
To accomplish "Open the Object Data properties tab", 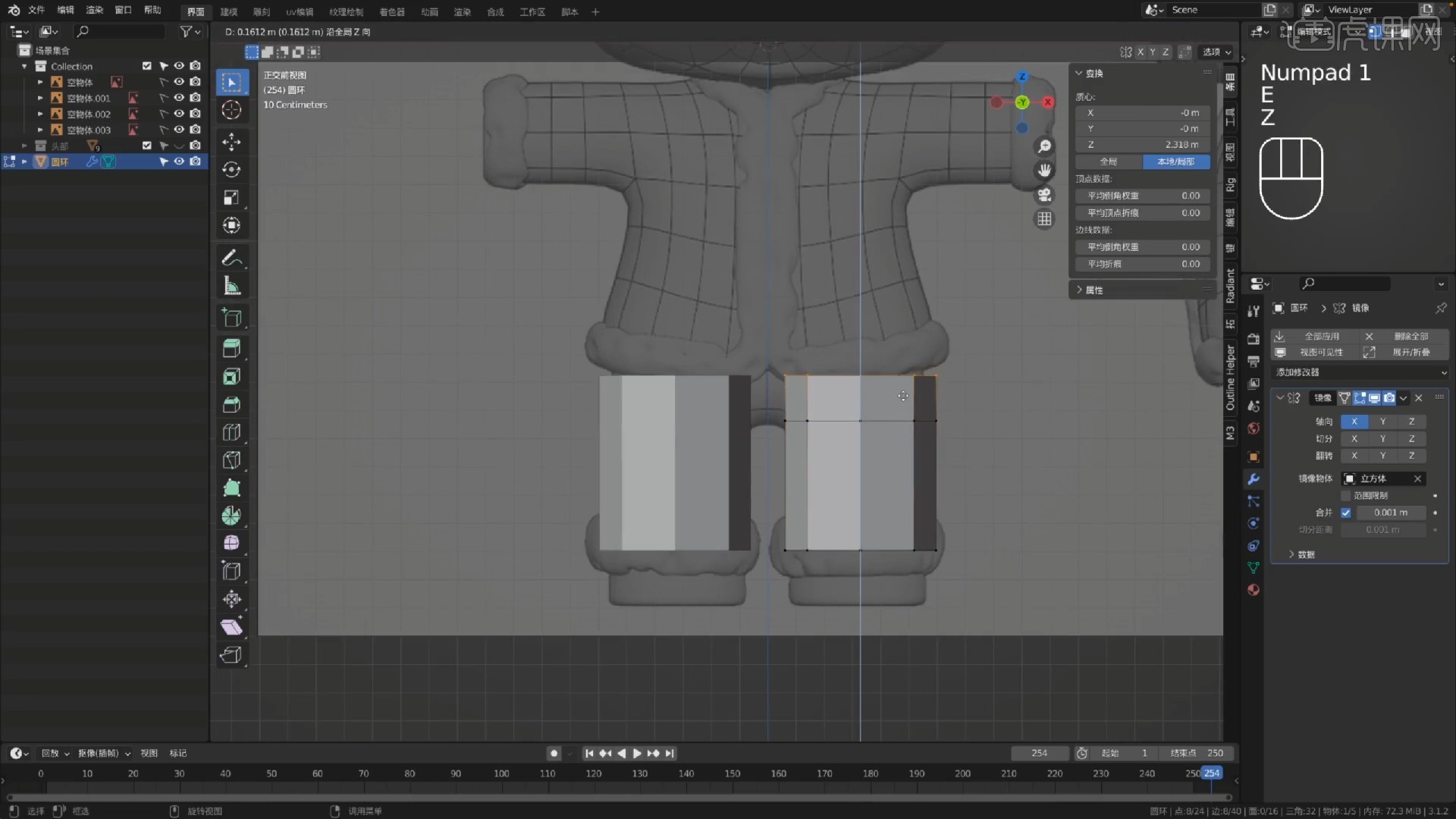I will tap(1254, 568).
